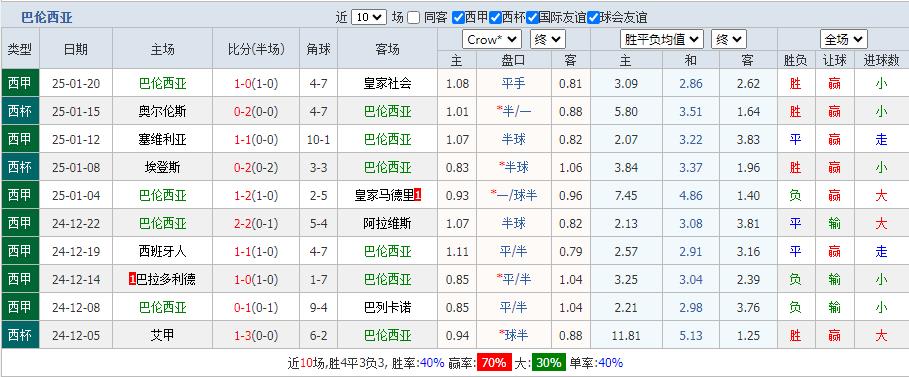Viewport: 909px width, 377px height.
Task: Click draw odds 4.86 in 皇家马德里 row
Action: pos(691,195)
